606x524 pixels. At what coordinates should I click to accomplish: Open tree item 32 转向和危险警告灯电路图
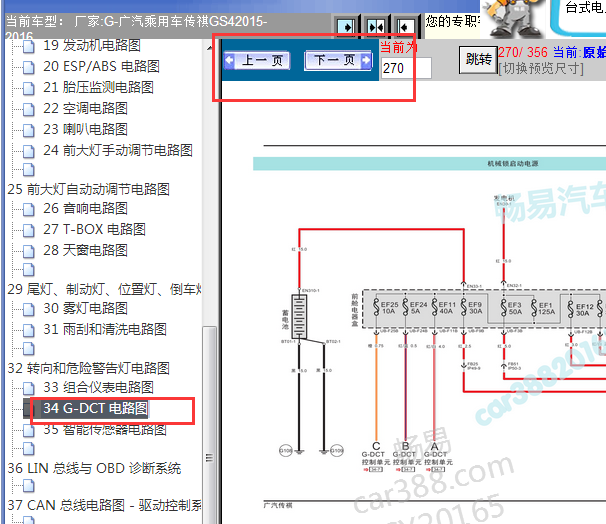coord(89,368)
